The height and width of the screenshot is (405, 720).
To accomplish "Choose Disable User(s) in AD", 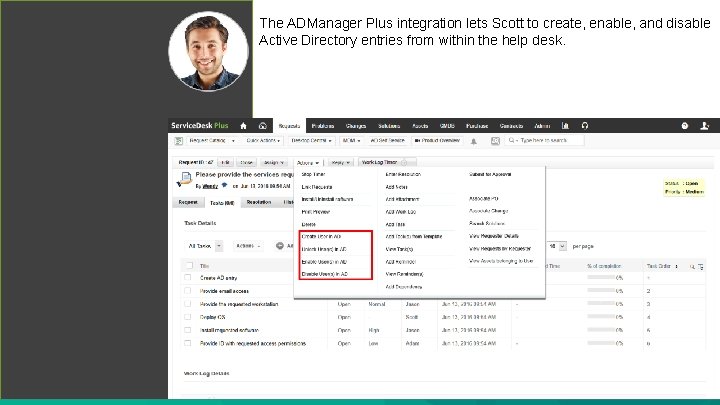I will click(x=325, y=274).
